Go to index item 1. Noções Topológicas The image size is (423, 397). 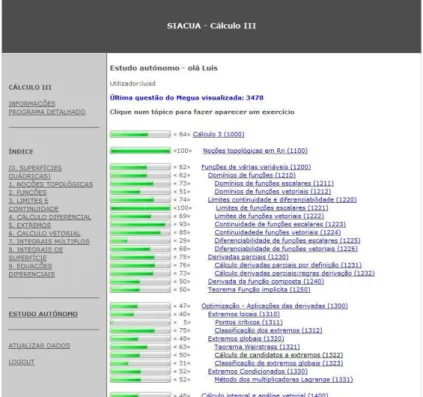(51, 184)
